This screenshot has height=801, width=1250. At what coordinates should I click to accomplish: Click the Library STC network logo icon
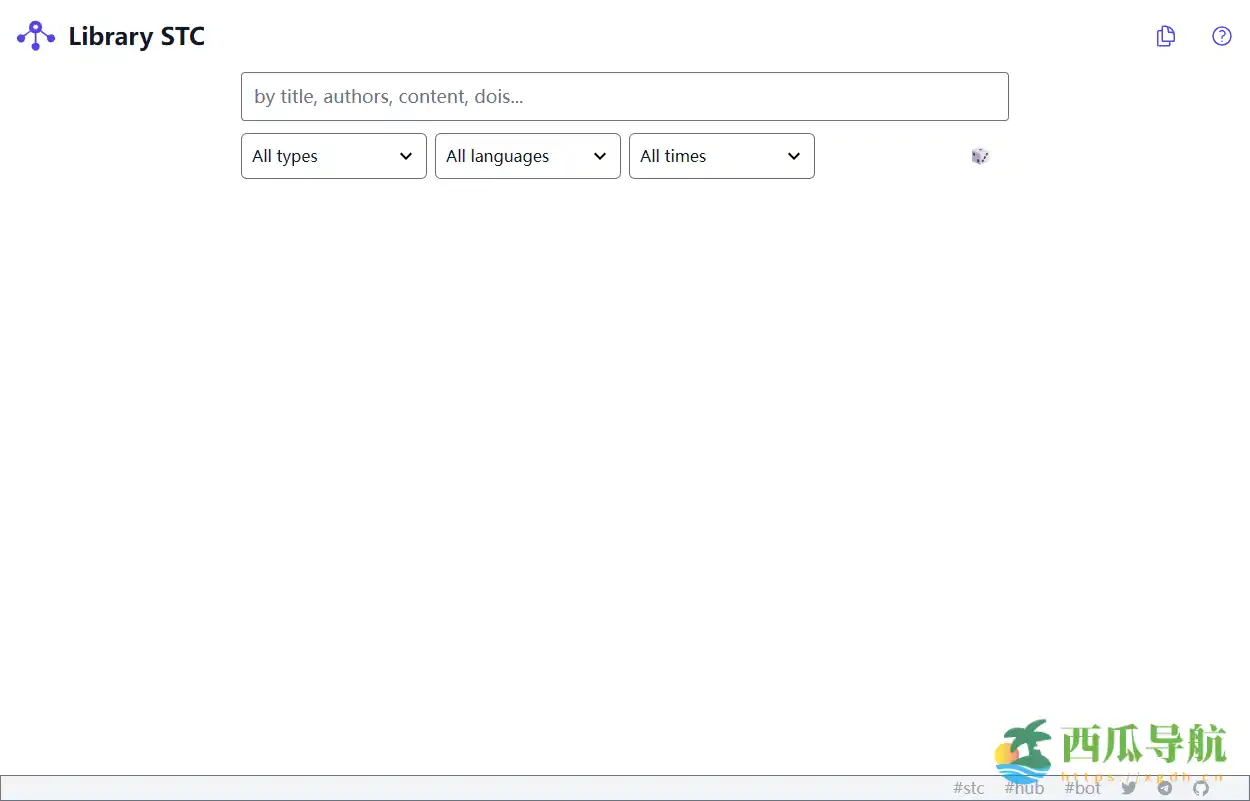[36, 36]
